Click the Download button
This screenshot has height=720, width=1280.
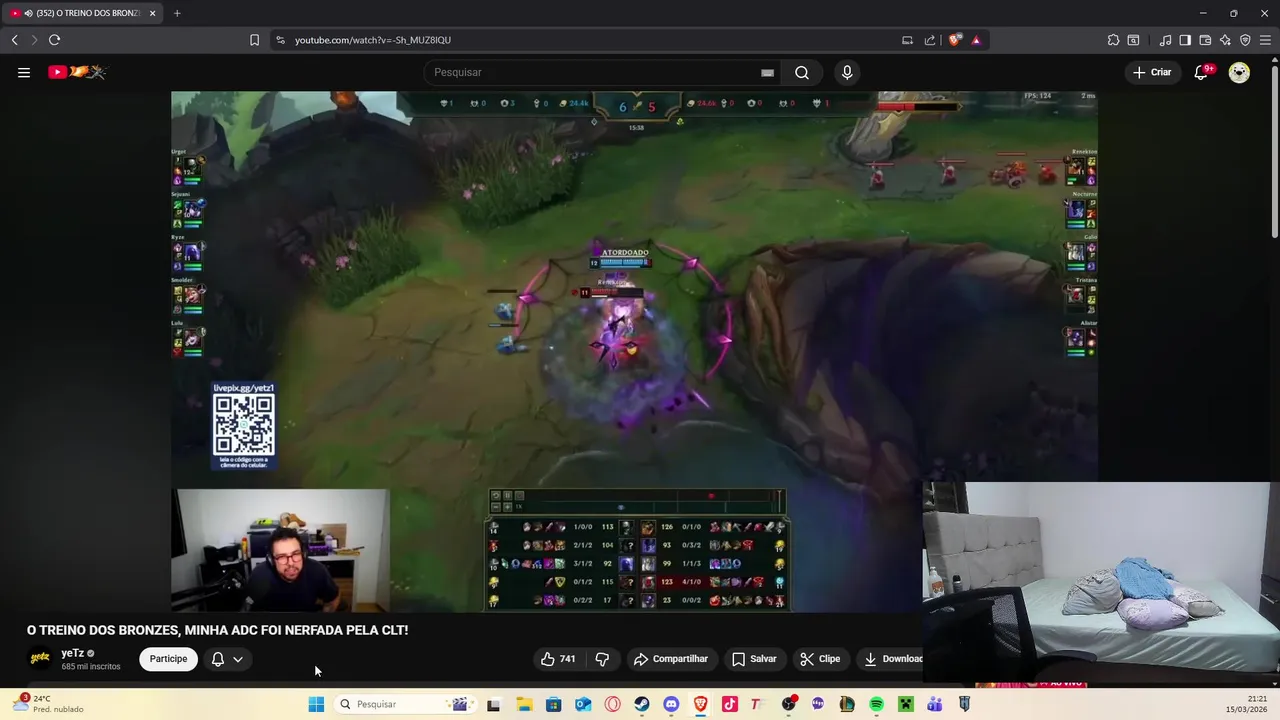tap(892, 659)
